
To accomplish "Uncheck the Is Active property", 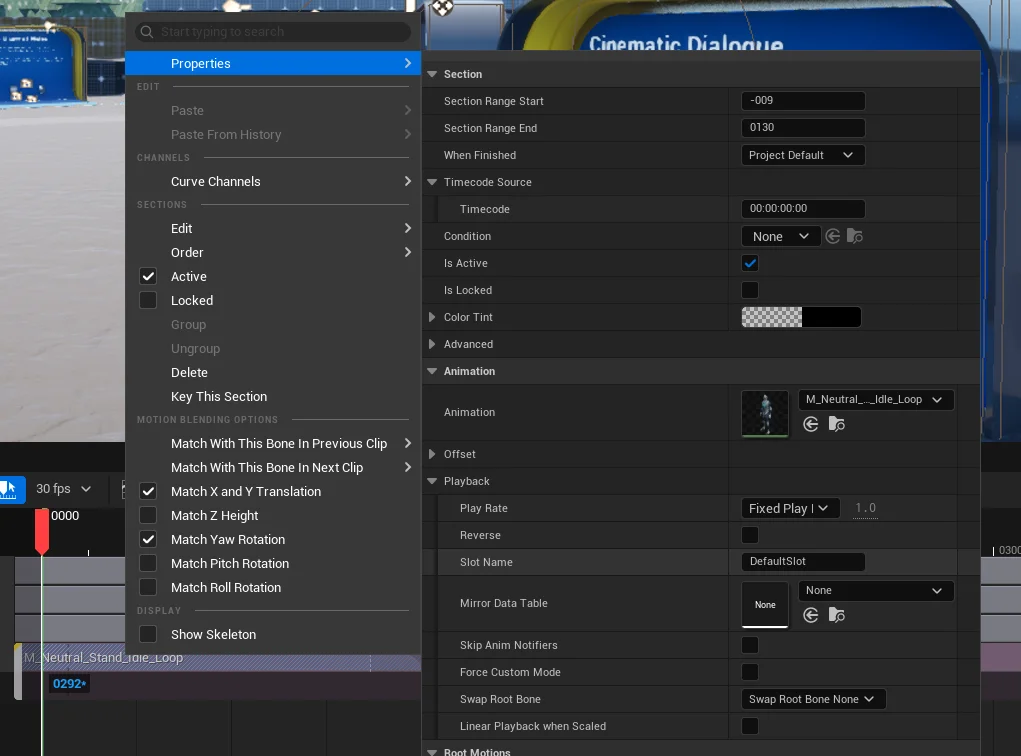I will tap(750, 263).
